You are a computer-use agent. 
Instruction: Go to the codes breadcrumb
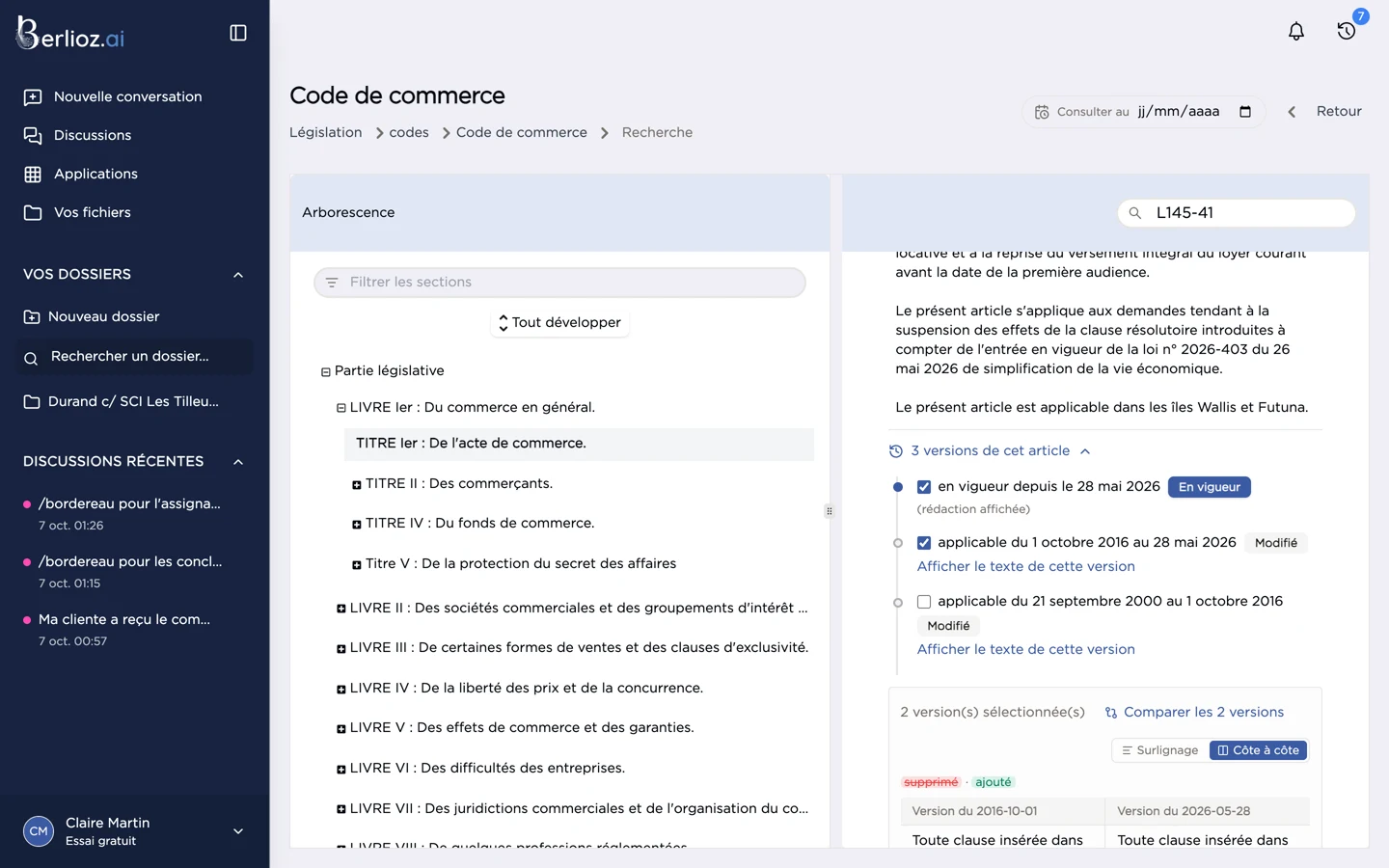409,132
